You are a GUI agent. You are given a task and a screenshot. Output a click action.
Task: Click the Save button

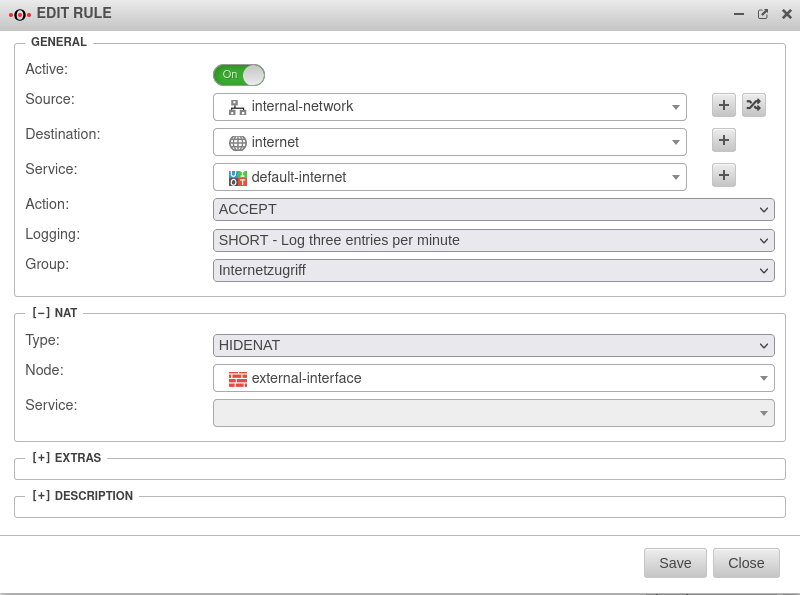tap(675, 563)
